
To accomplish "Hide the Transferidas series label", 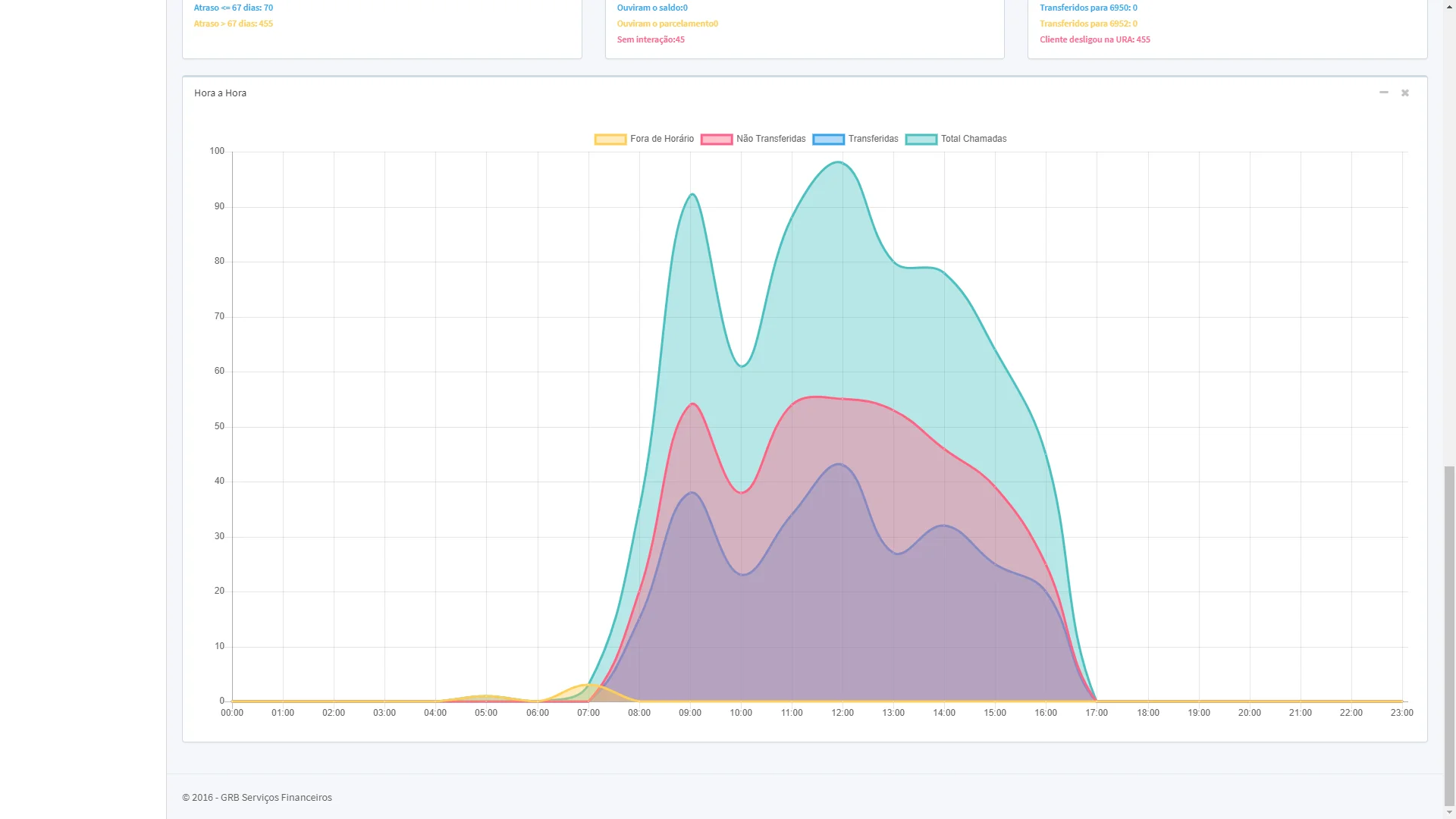I will [x=873, y=139].
